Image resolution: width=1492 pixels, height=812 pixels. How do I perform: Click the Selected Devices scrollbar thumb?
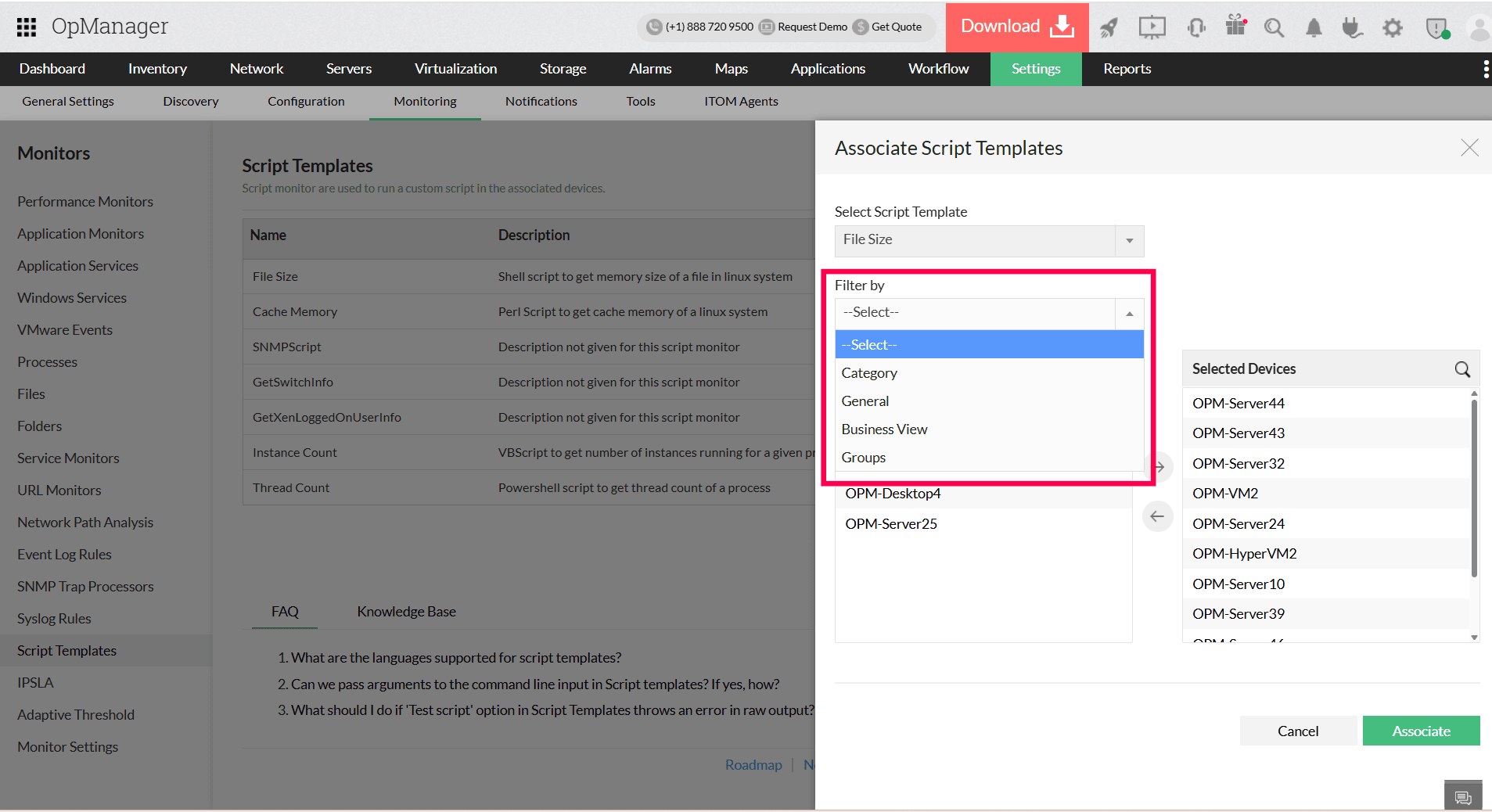click(x=1474, y=487)
